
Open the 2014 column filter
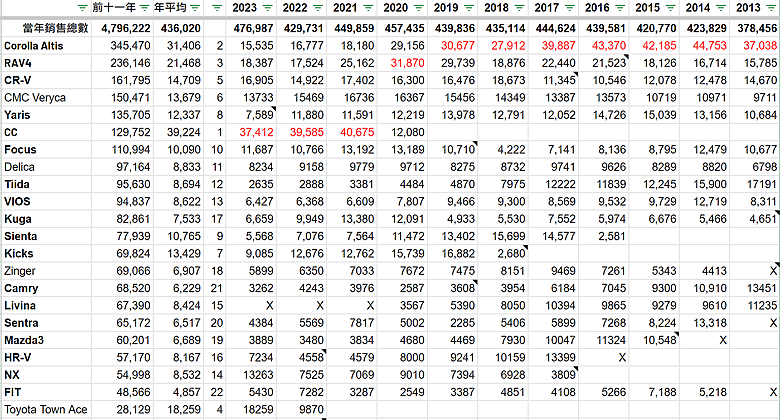[x=721, y=8]
